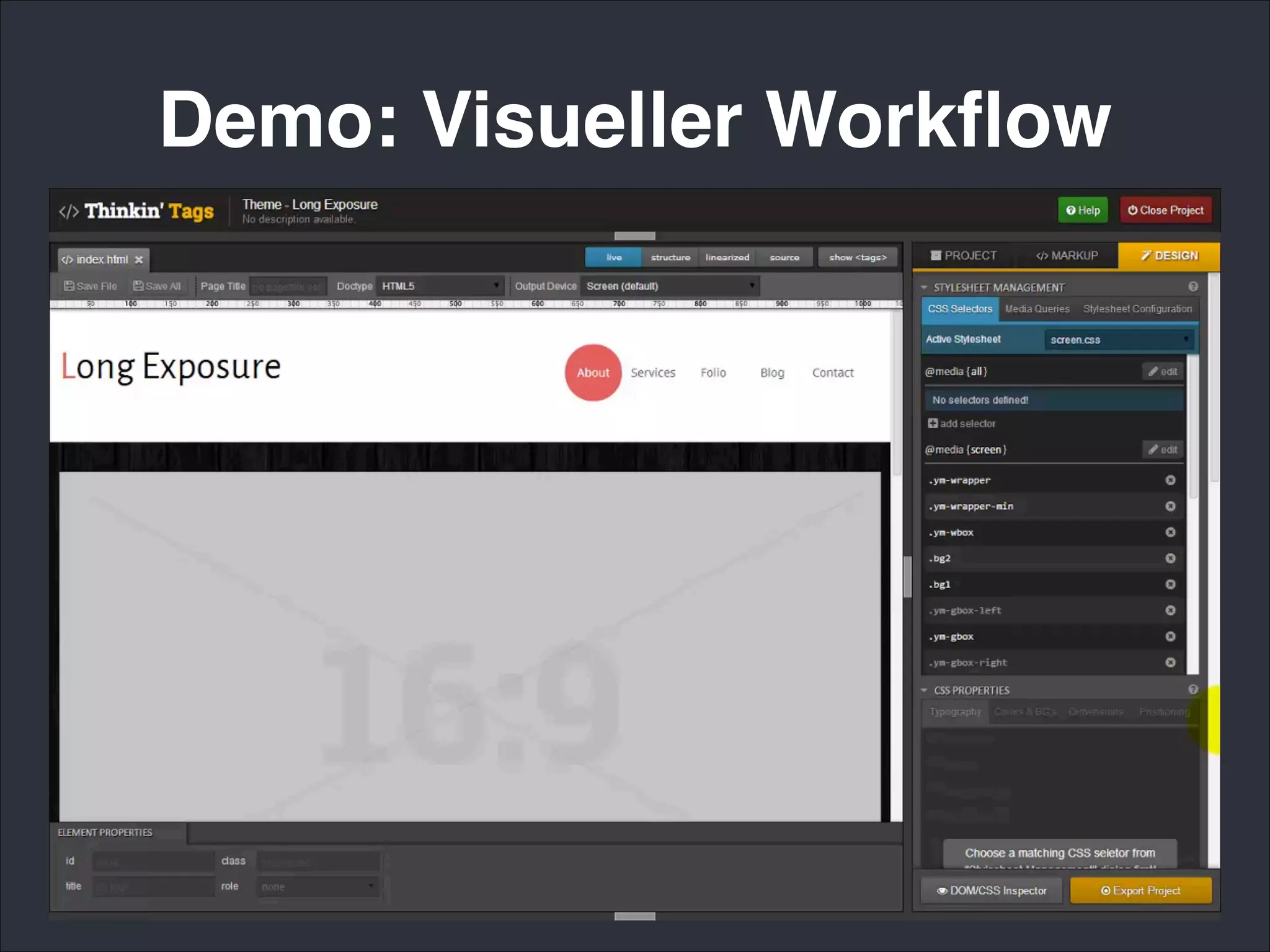Click the Folio nav link in preview

[x=713, y=372]
